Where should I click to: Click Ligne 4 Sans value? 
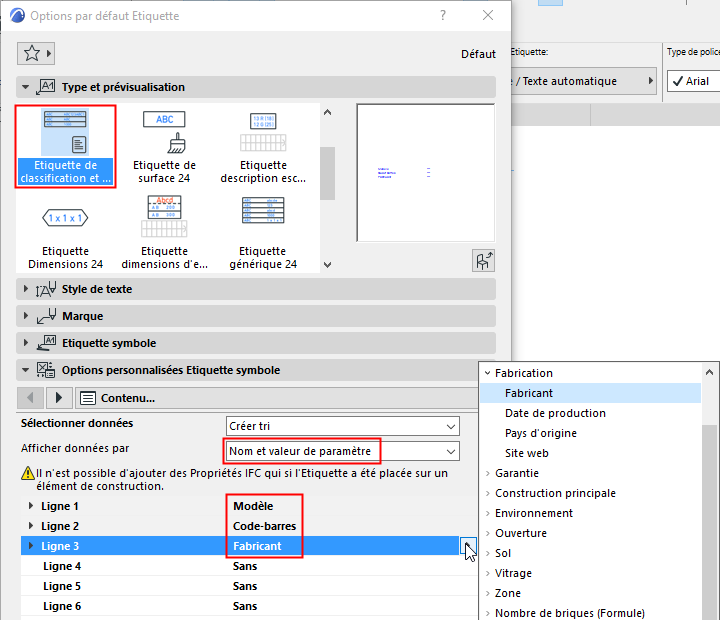pos(245,566)
